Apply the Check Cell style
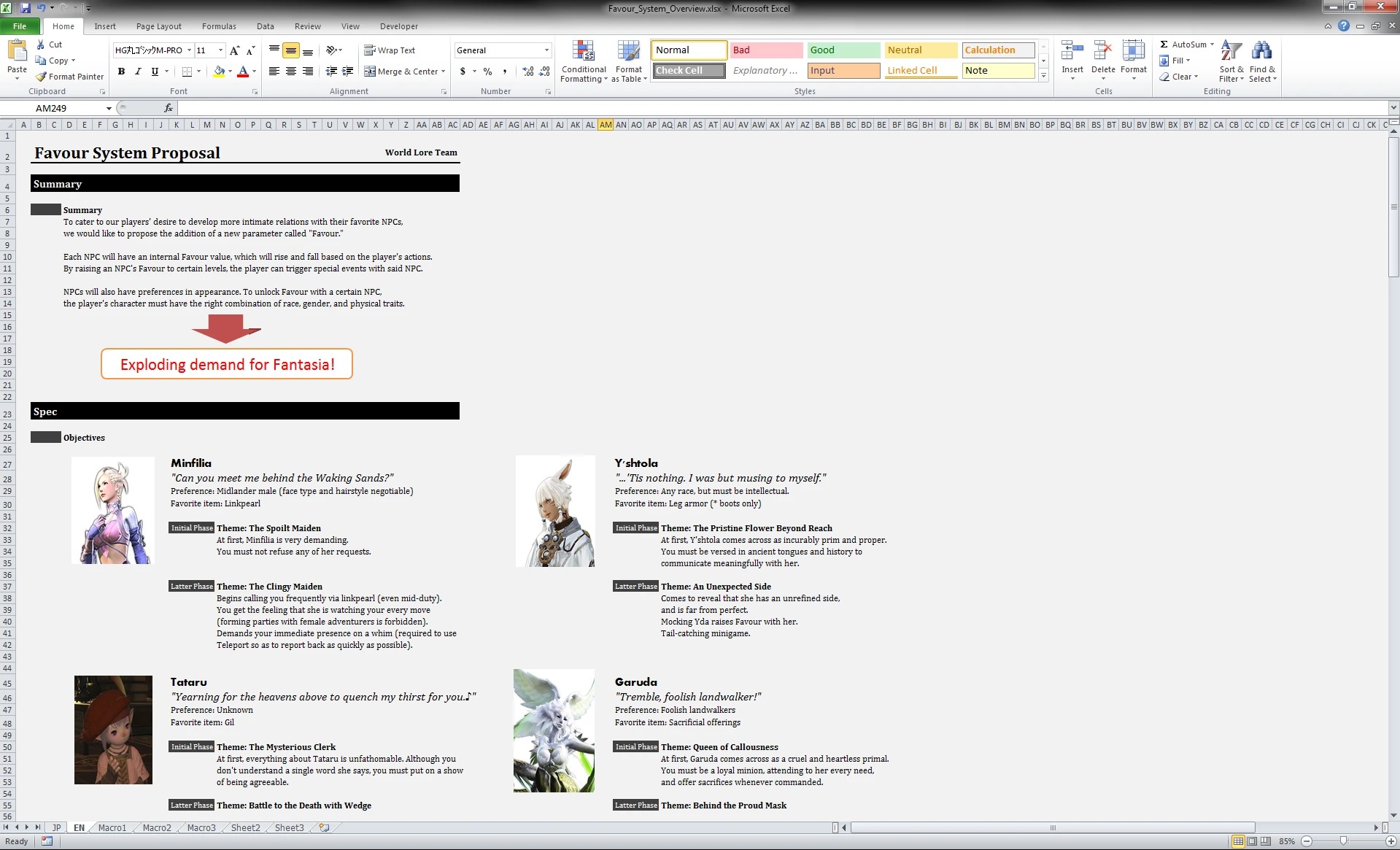 pyautogui.click(x=689, y=71)
